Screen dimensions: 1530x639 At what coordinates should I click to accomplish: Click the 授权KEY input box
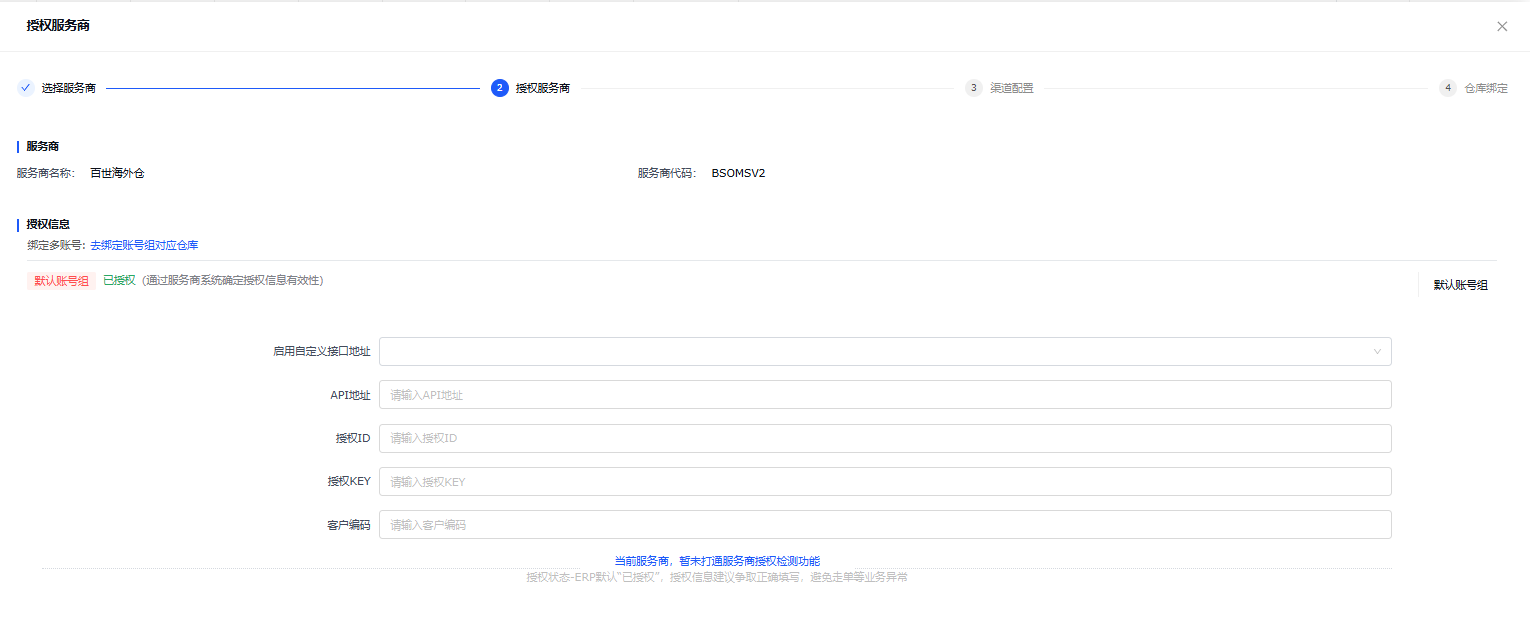click(884, 481)
